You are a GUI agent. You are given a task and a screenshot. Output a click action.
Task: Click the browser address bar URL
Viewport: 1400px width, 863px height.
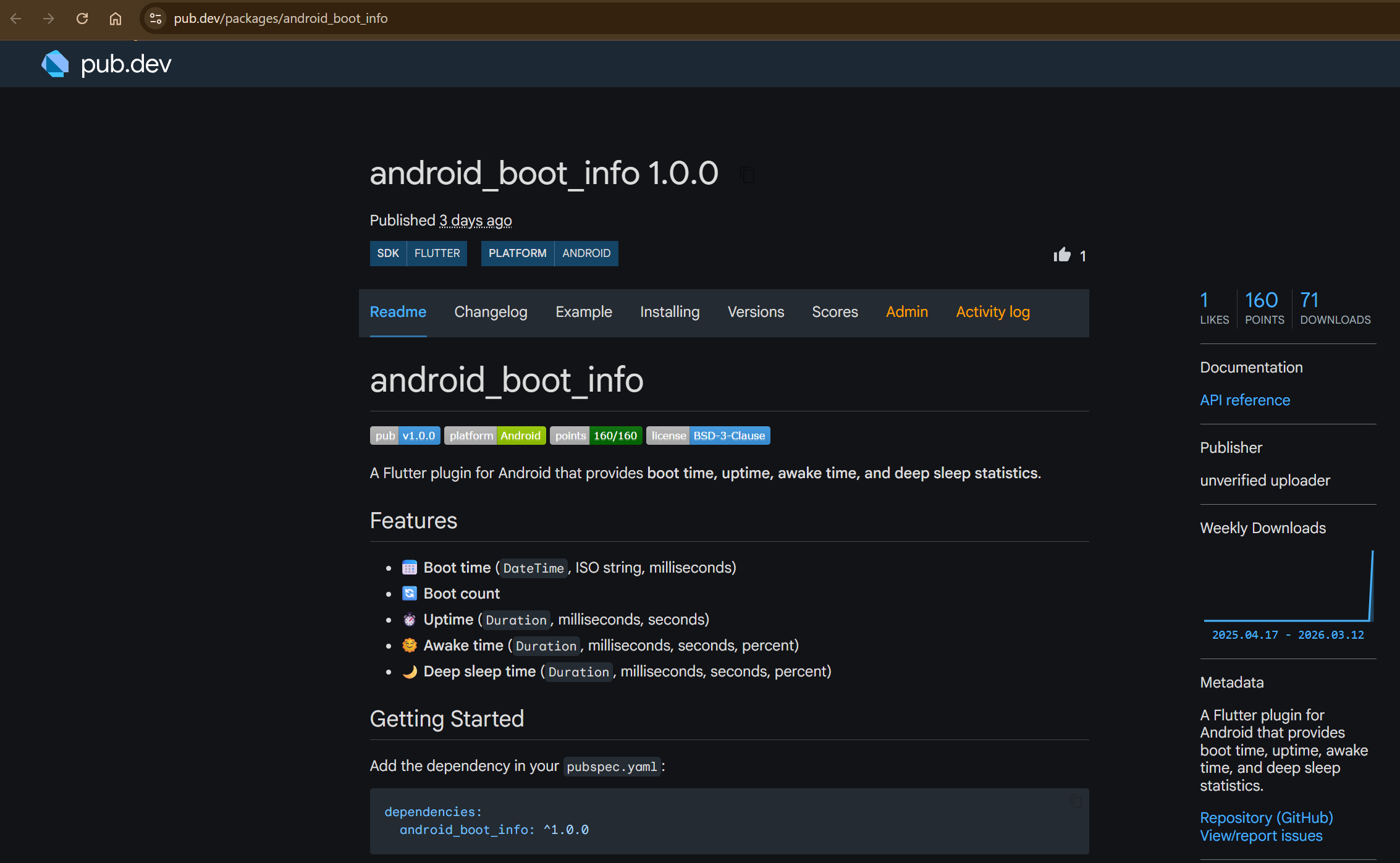click(x=281, y=19)
